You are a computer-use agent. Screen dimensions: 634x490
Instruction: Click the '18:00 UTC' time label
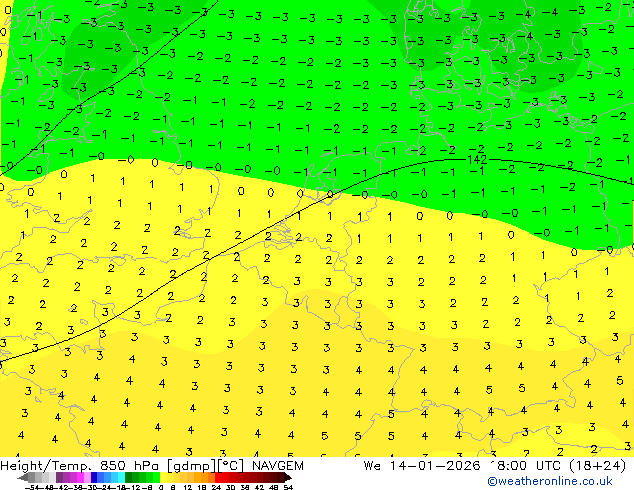pyautogui.click(x=525, y=466)
